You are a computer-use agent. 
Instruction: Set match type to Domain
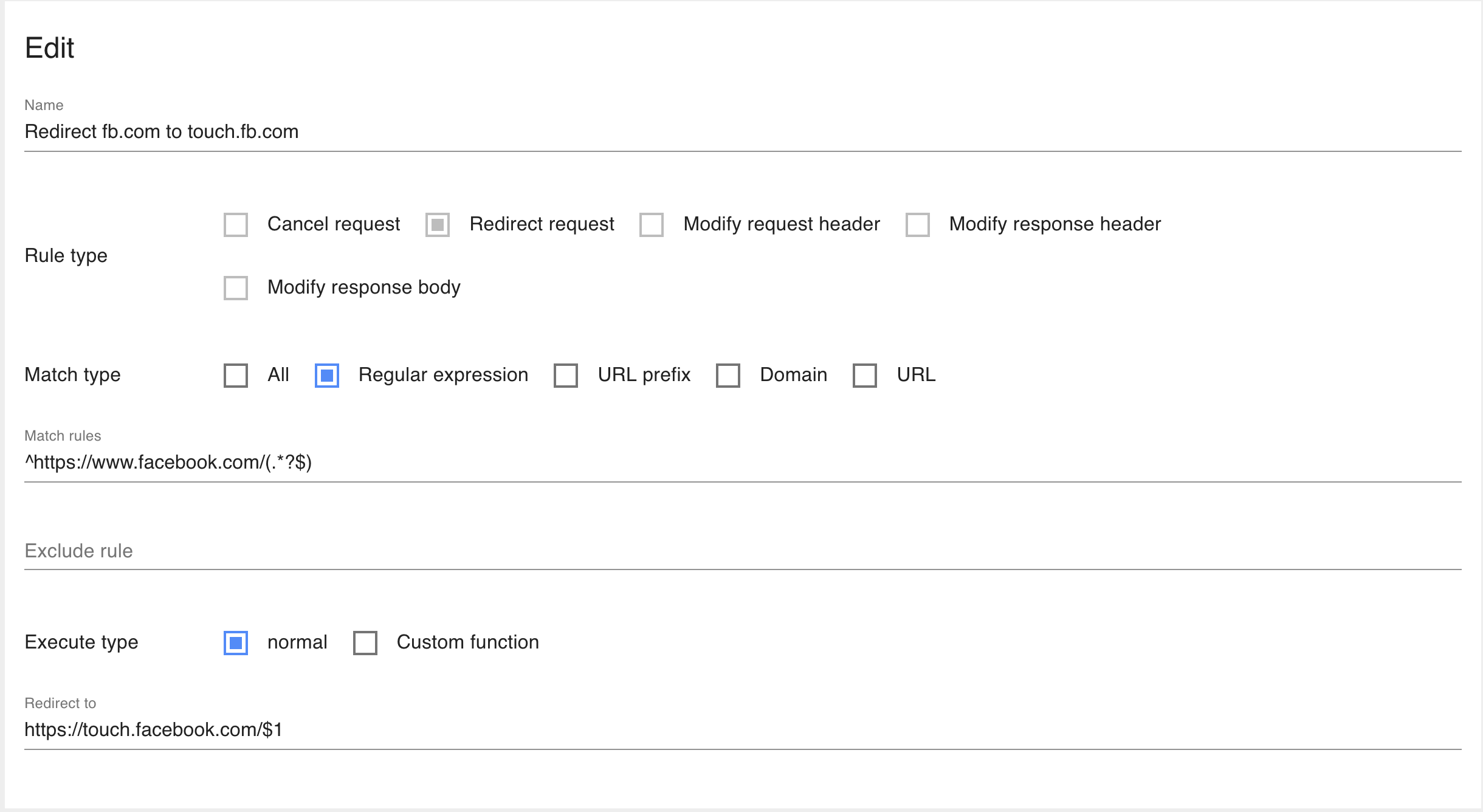click(728, 375)
